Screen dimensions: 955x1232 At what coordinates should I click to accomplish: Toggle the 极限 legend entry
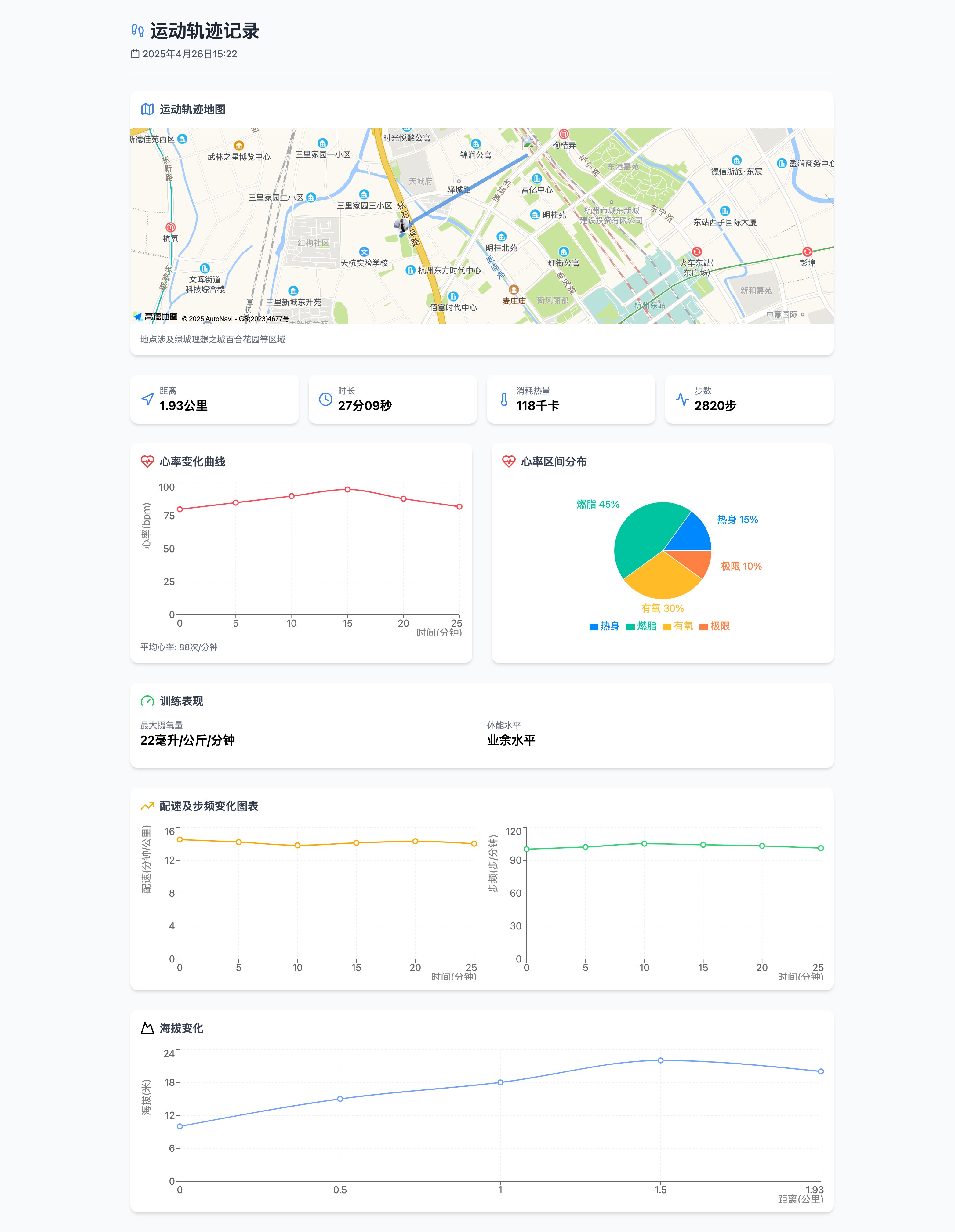click(714, 626)
